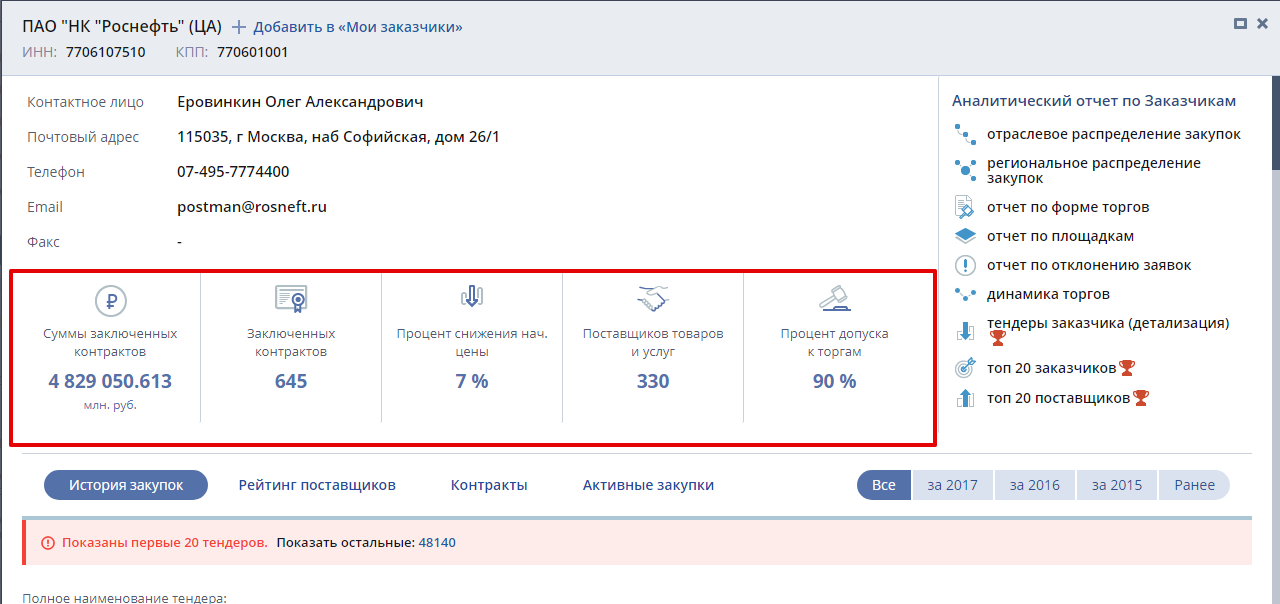Click the trophy icon after топ 20 поставщиков
1280x604 pixels.
pyautogui.click(x=1141, y=398)
